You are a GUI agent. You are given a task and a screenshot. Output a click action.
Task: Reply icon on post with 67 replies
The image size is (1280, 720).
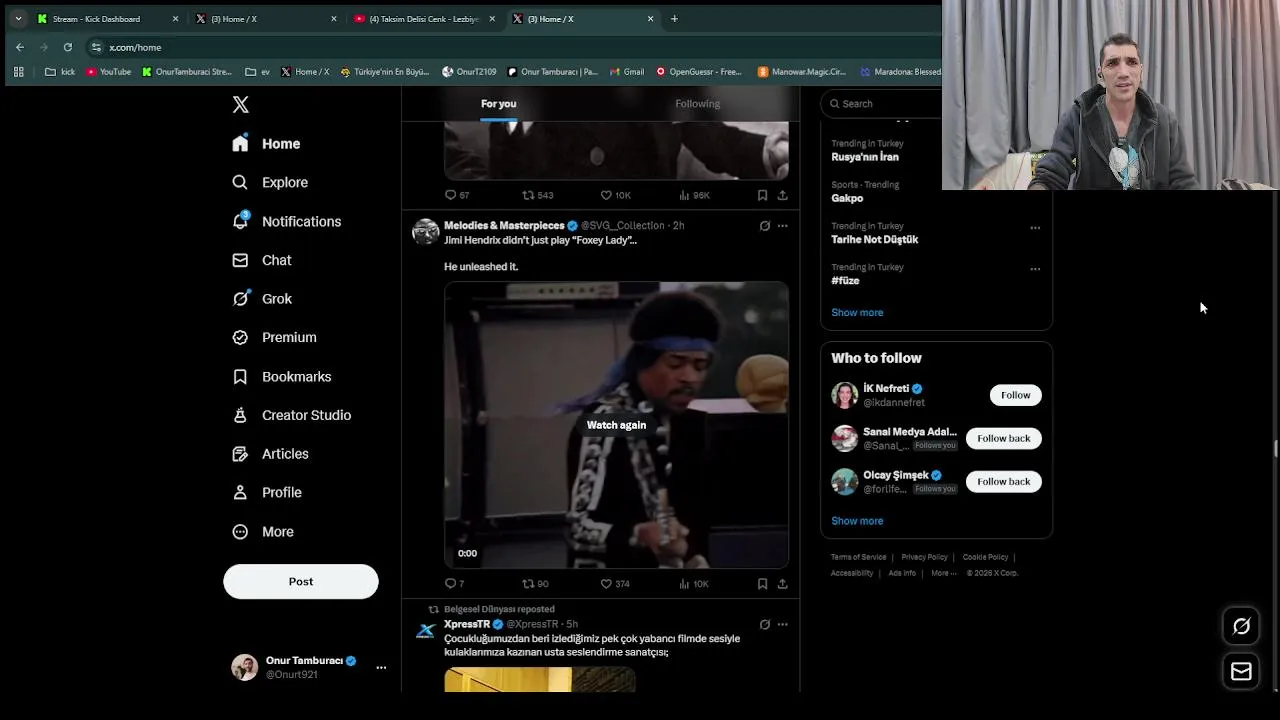450,195
